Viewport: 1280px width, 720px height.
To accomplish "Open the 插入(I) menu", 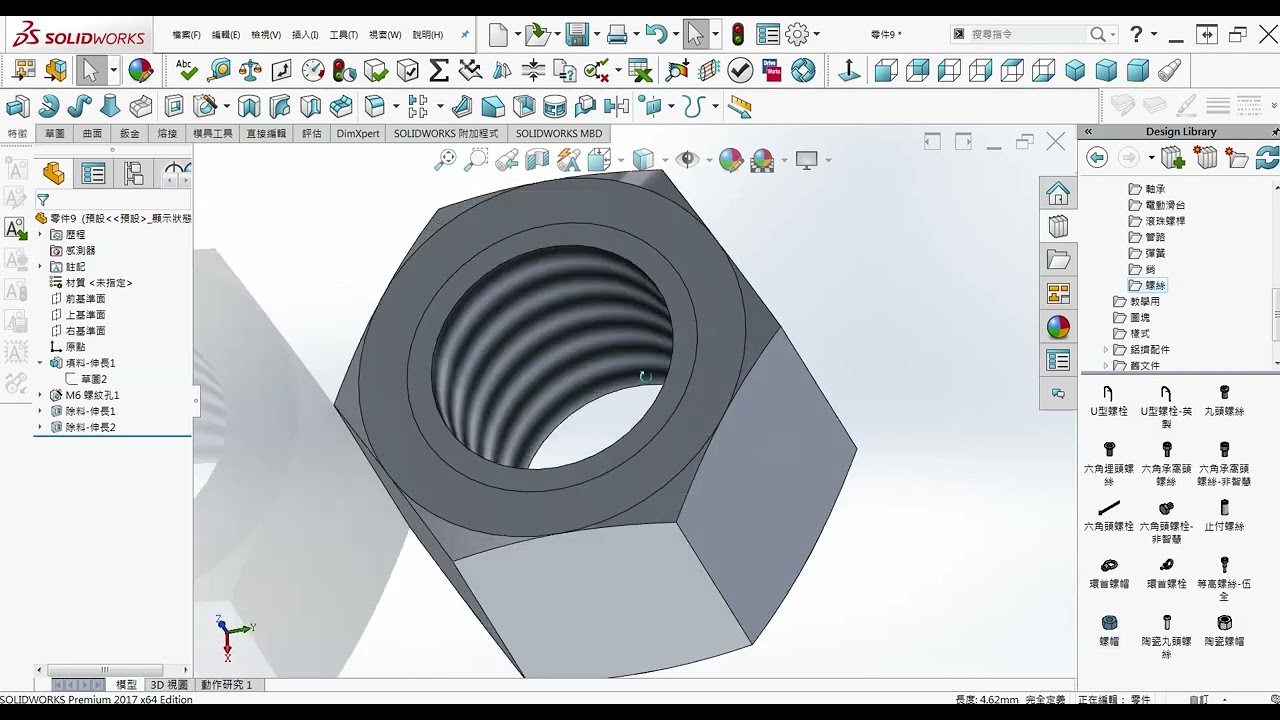I will (305, 34).
